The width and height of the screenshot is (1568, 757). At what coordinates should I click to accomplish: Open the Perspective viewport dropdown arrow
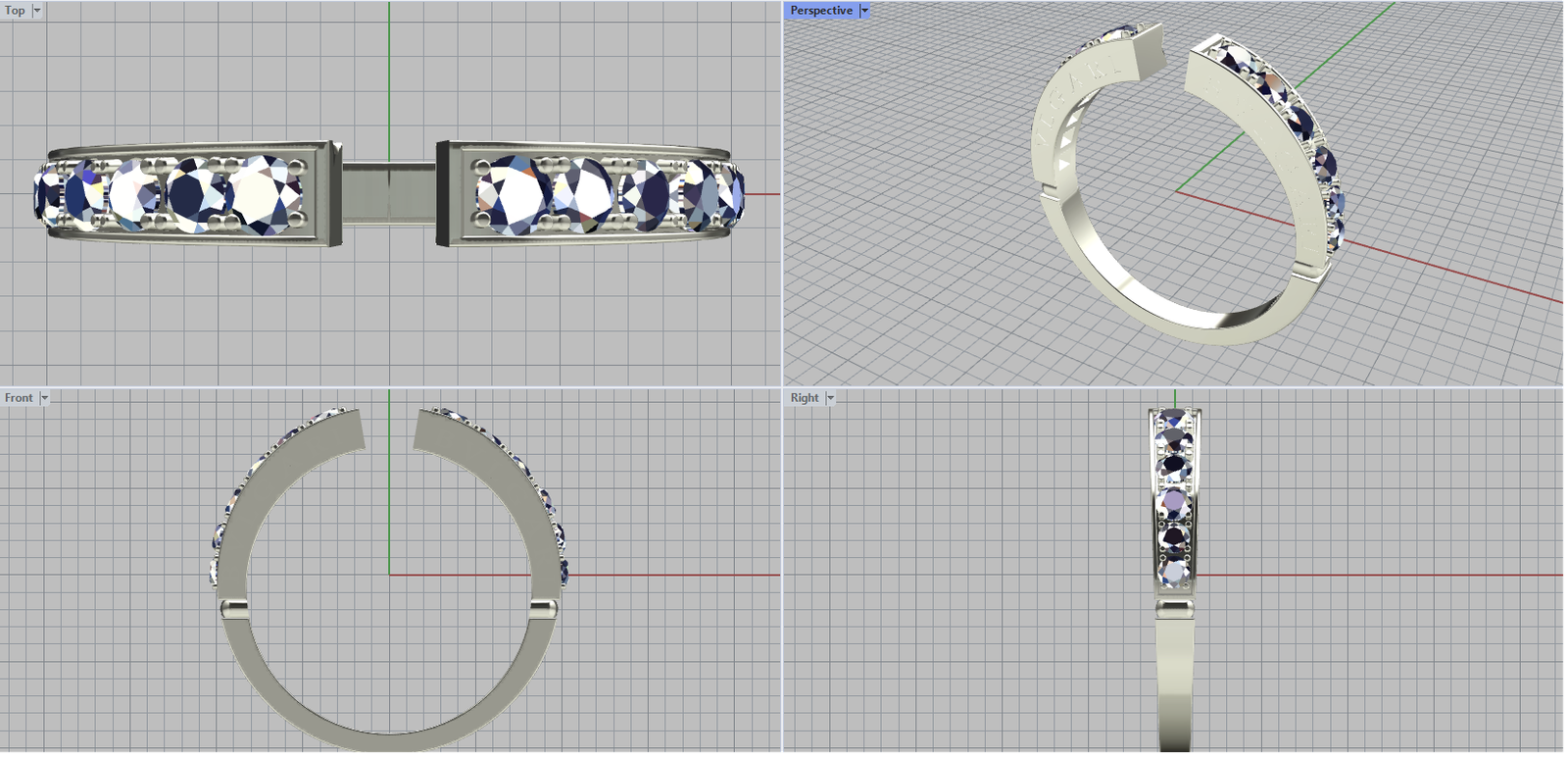point(864,11)
